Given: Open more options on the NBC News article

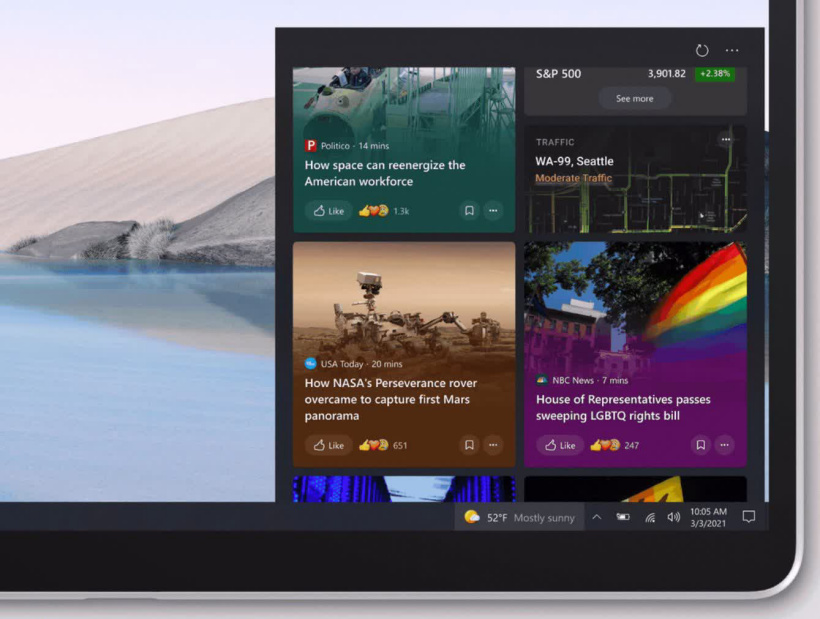Looking at the screenshot, I should pos(725,445).
